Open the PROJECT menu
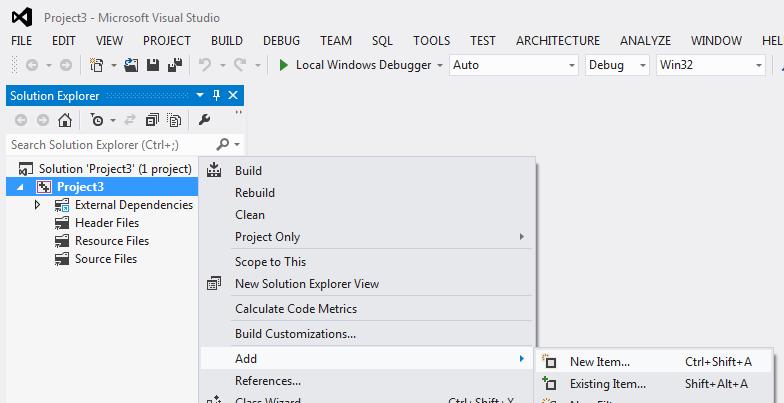This screenshot has height=403, width=784. (x=167, y=40)
